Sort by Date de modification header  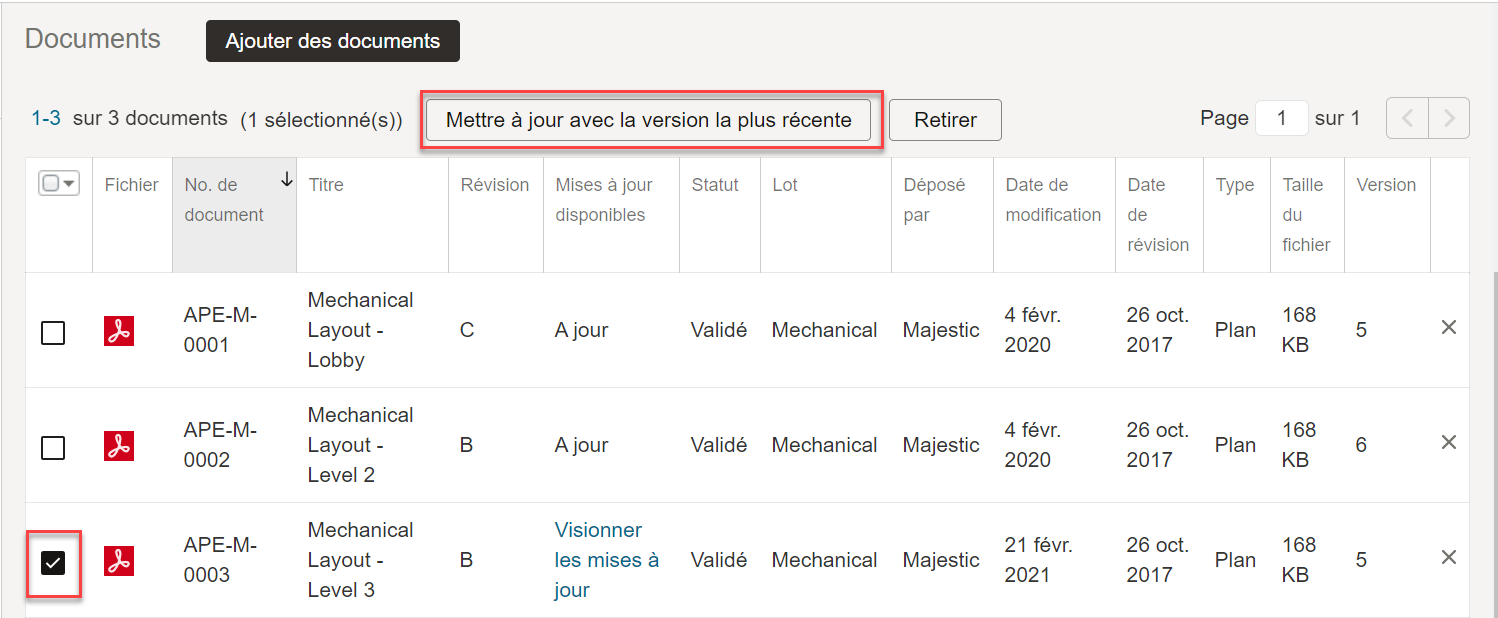coord(1053,200)
